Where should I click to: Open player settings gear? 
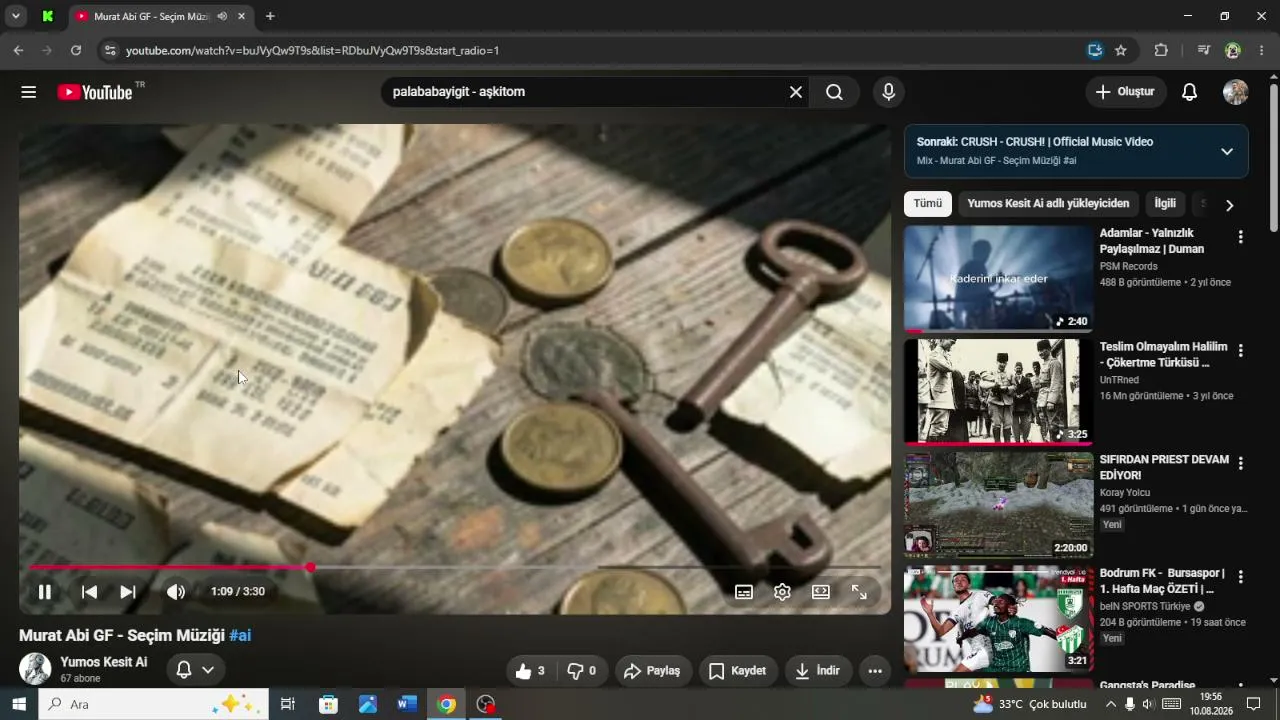click(x=782, y=592)
